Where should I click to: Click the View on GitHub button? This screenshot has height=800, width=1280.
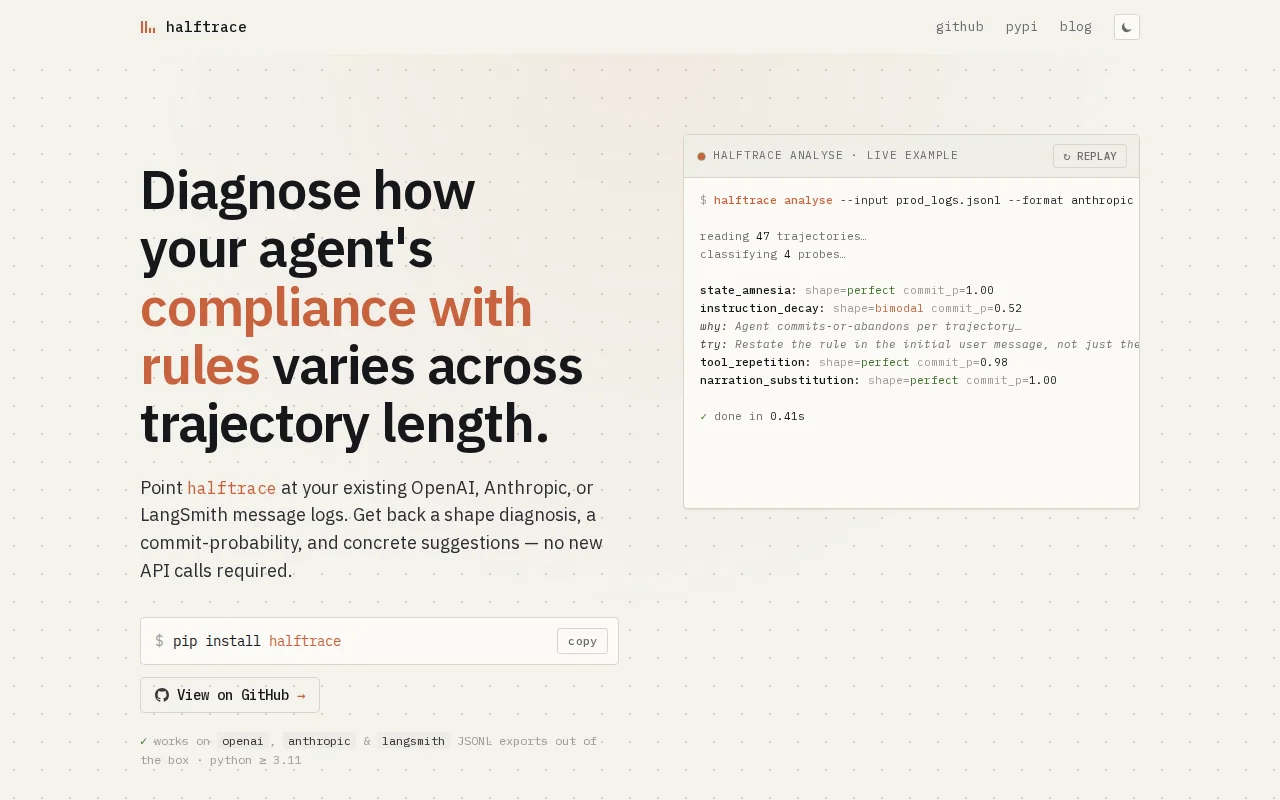point(230,695)
